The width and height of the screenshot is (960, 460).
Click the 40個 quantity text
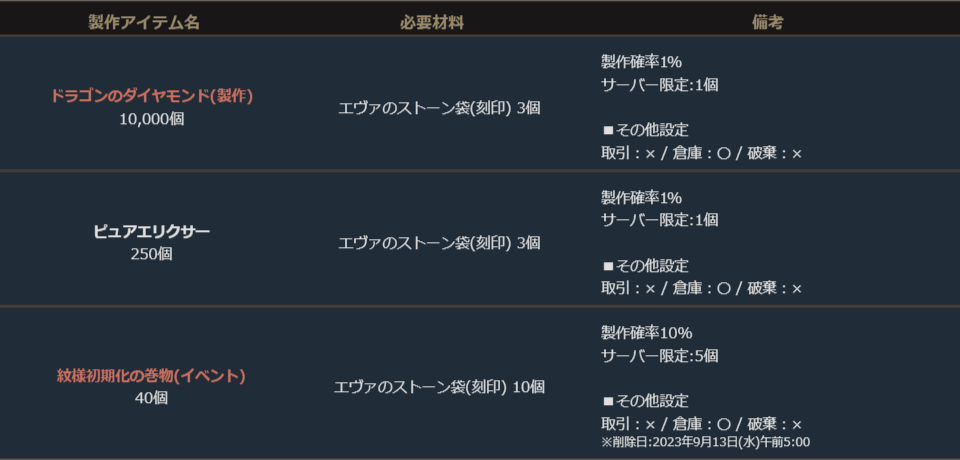(151, 398)
